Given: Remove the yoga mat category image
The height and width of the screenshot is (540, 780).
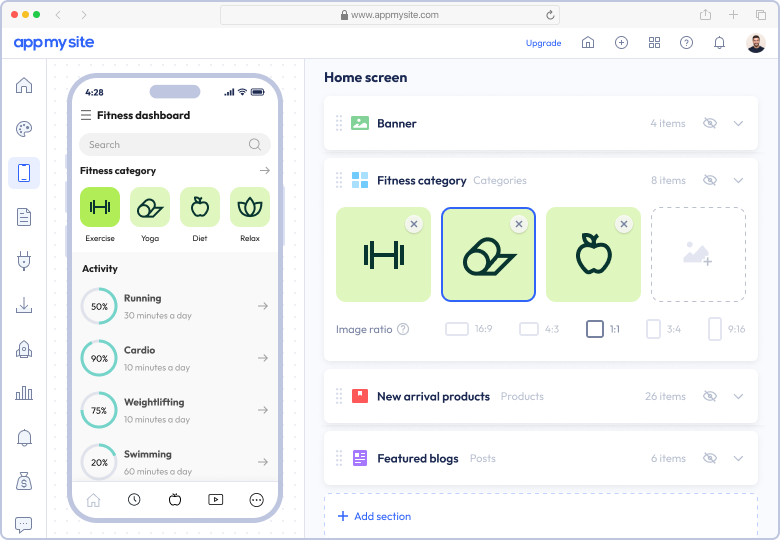Looking at the screenshot, I should tap(519, 224).
